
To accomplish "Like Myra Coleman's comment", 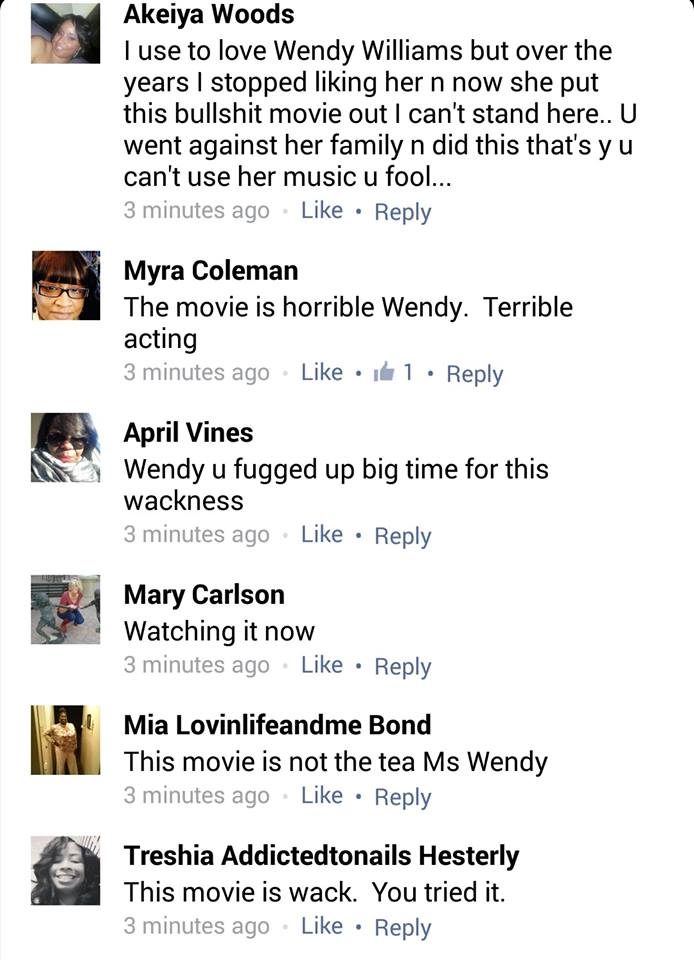I will [322, 373].
